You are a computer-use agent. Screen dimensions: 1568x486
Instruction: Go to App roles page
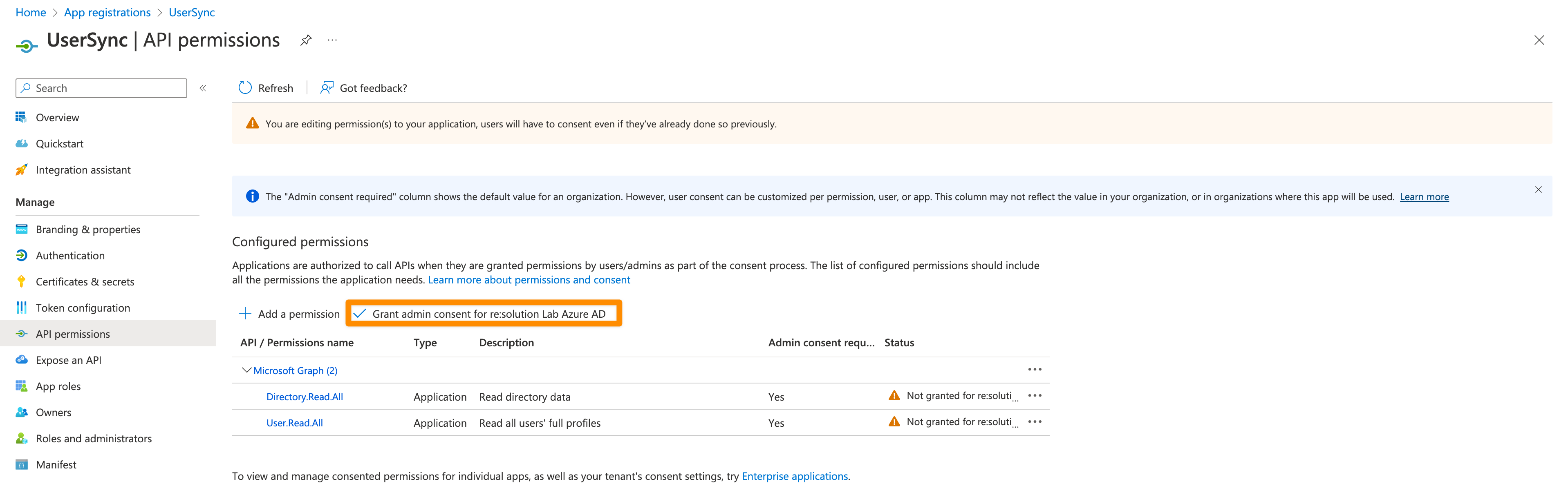coord(58,386)
